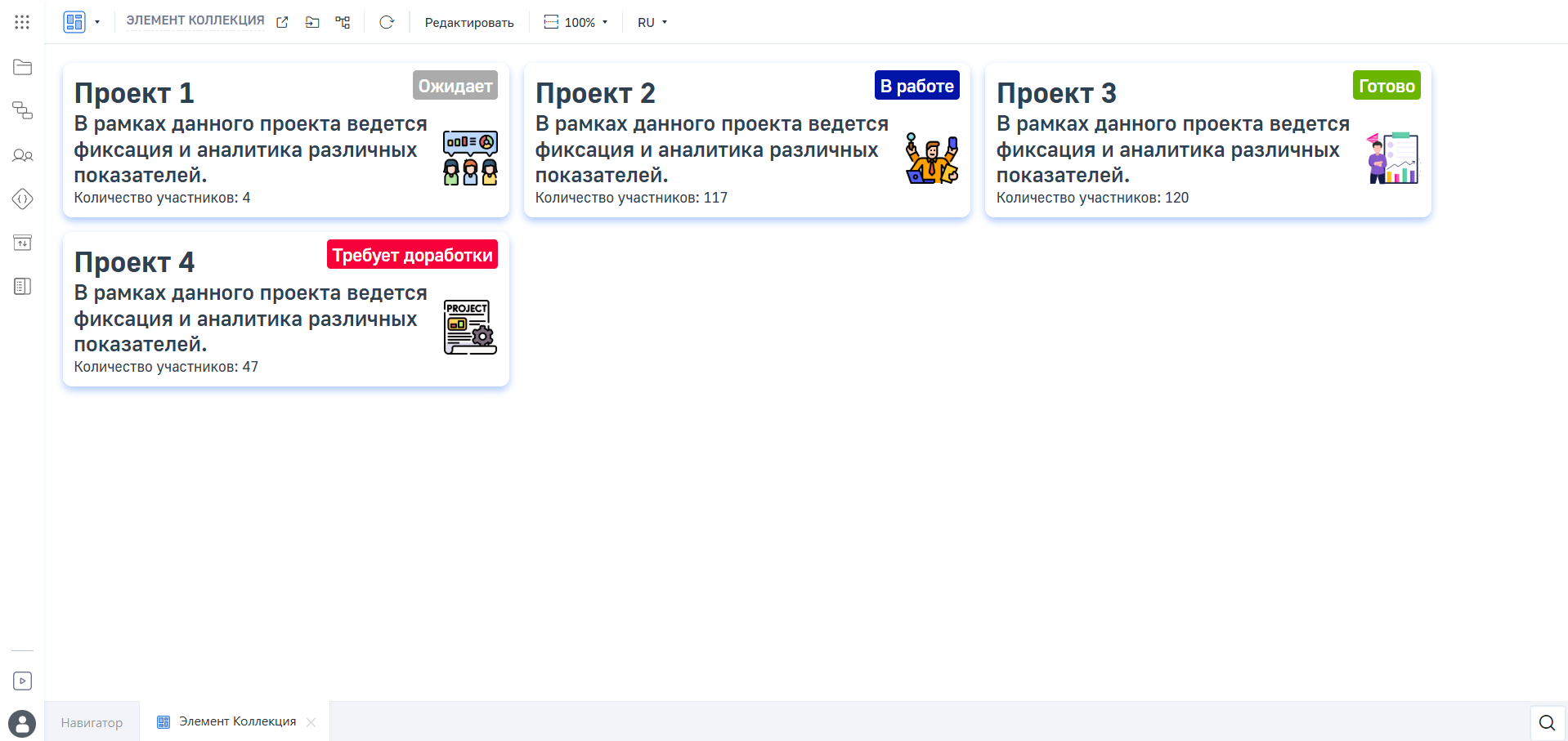Click the Требует доработки status badge
Viewport: 1568px width, 741px height.
coord(412,255)
